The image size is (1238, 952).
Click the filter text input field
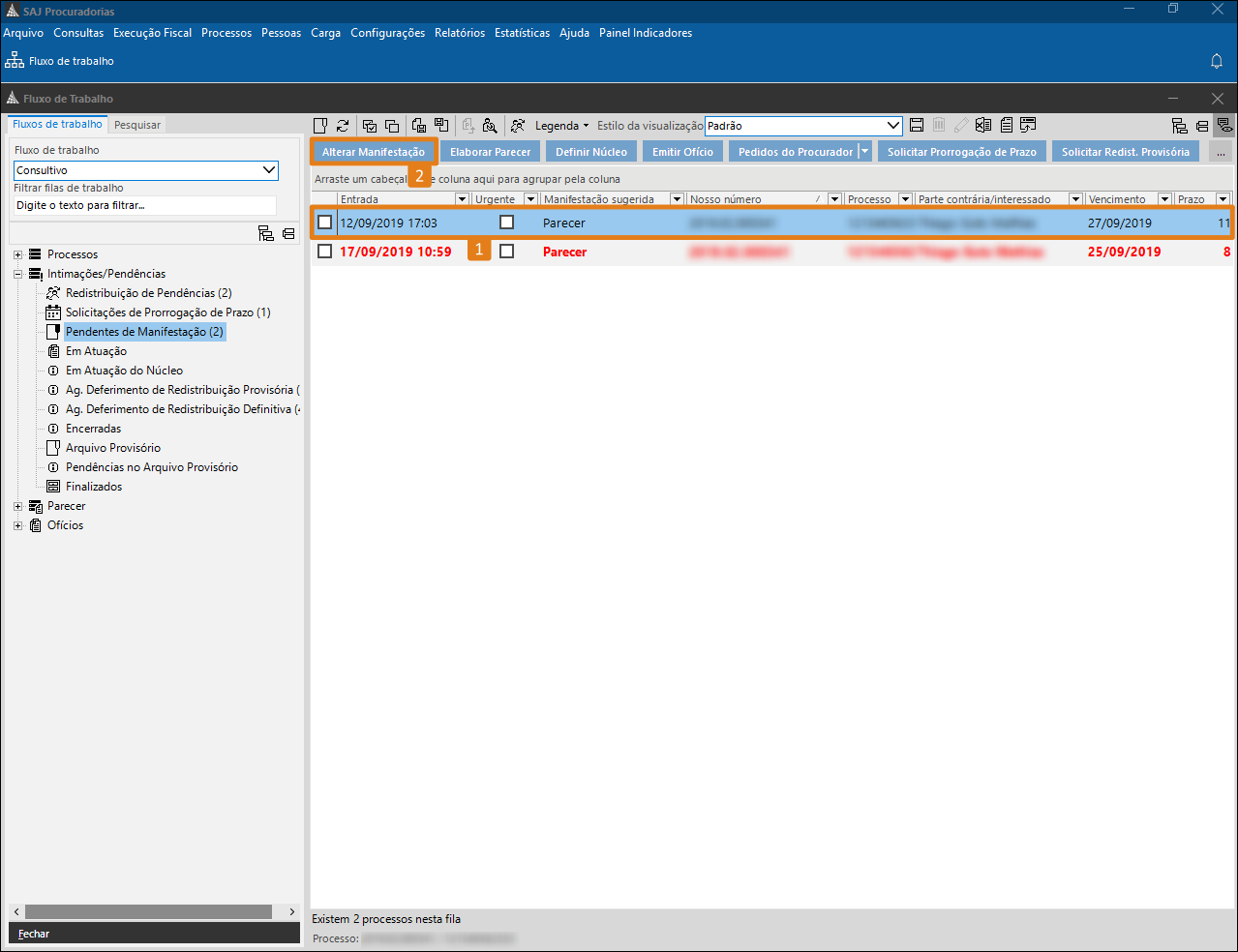tap(144, 205)
